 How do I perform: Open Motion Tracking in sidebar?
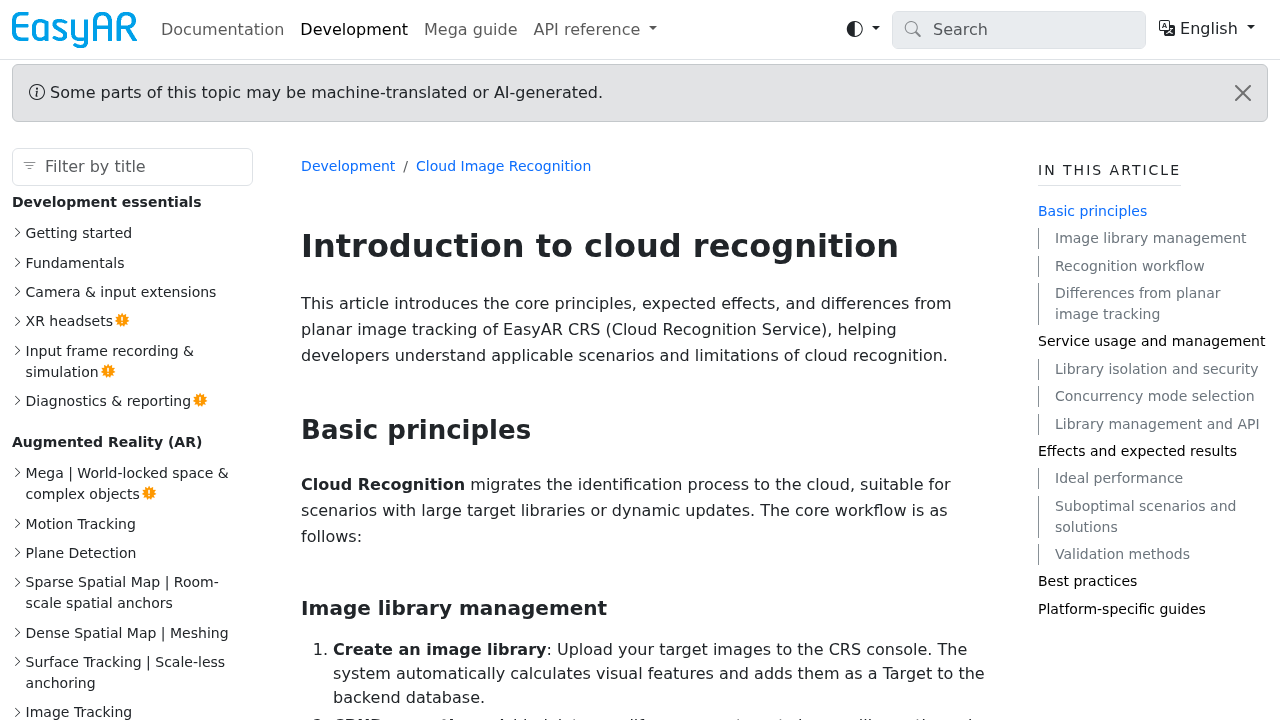point(80,524)
